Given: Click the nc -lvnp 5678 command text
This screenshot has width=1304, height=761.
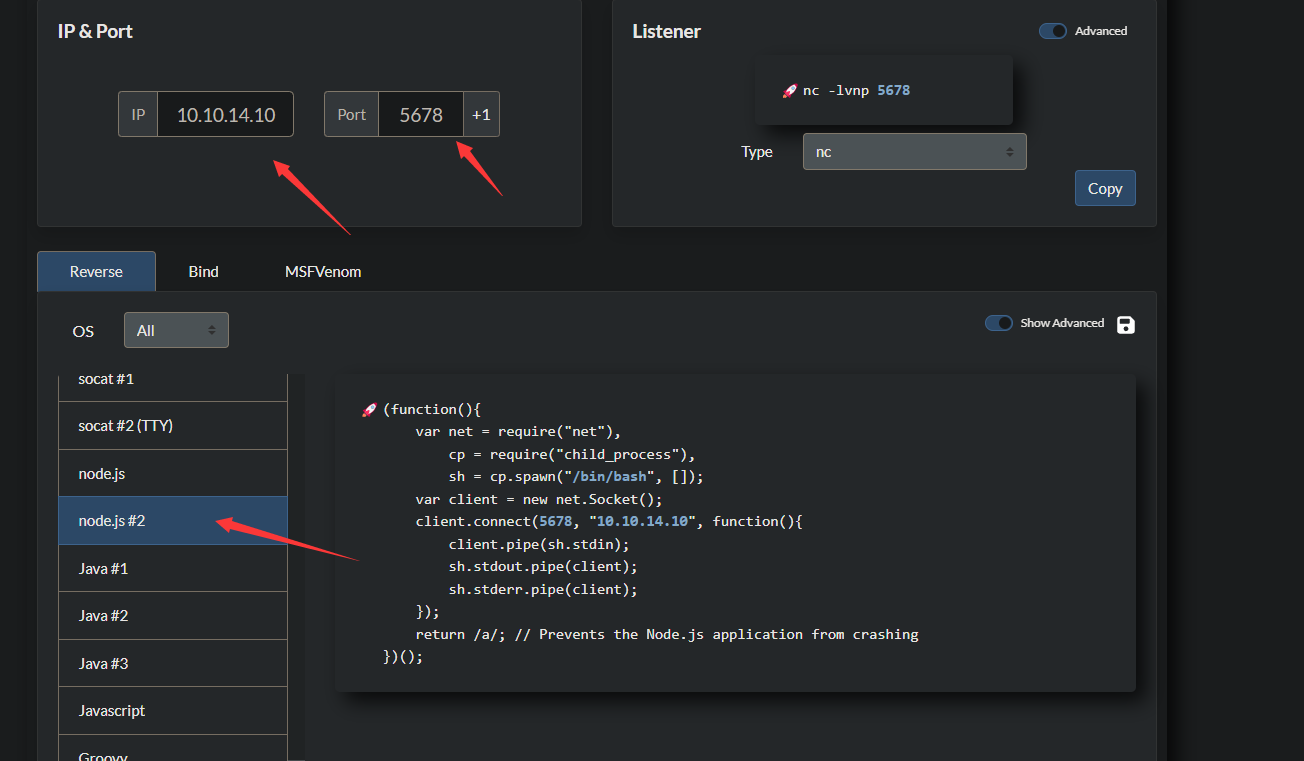Looking at the screenshot, I should 856,90.
